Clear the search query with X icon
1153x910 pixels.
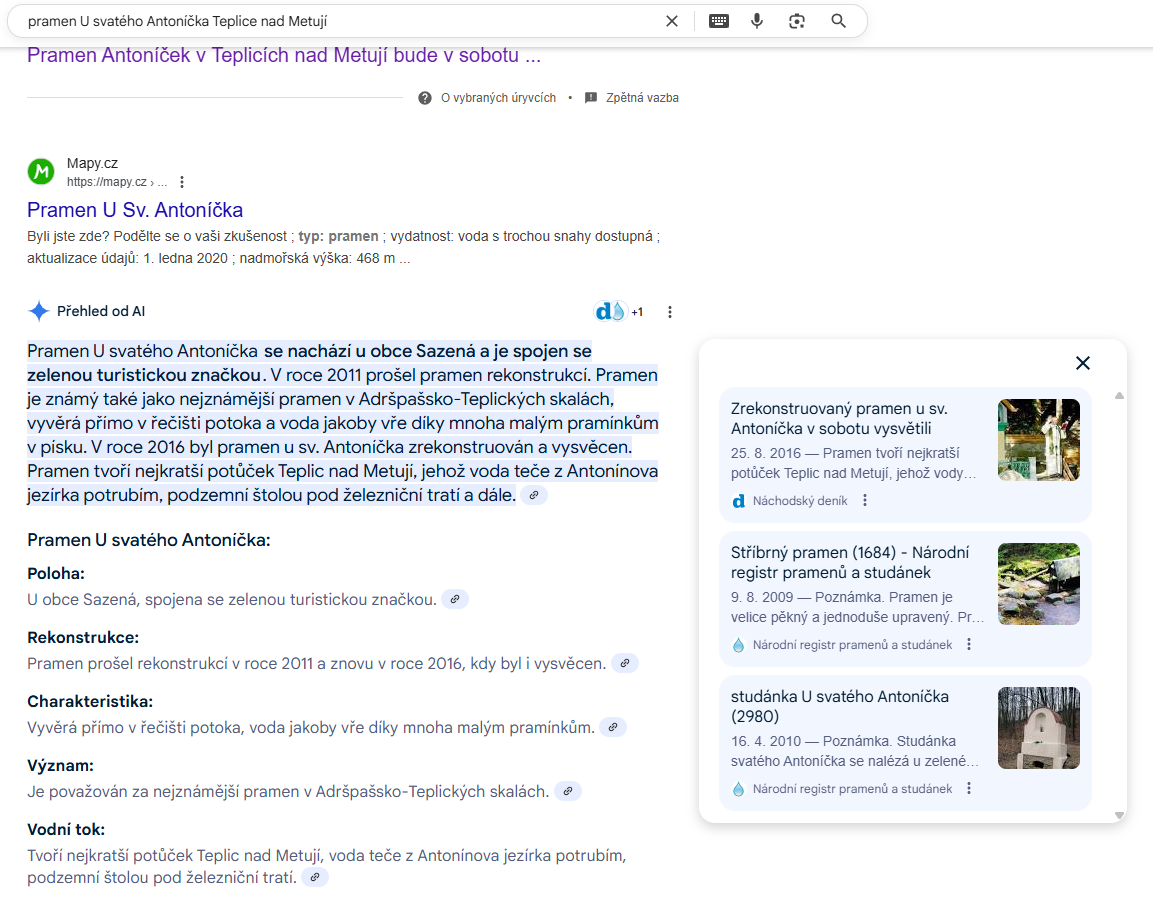(x=671, y=21)
